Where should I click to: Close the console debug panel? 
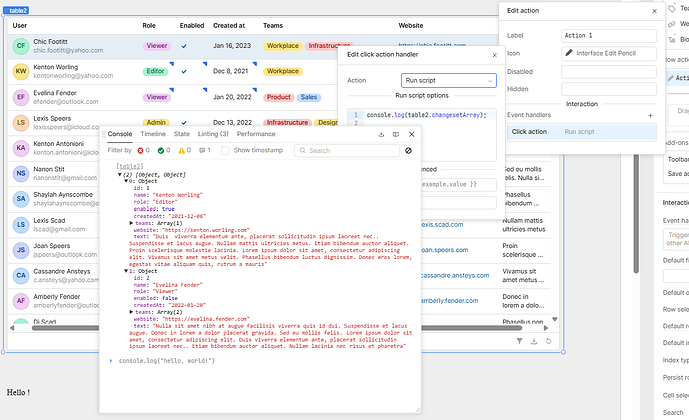(x=411, y=134)
